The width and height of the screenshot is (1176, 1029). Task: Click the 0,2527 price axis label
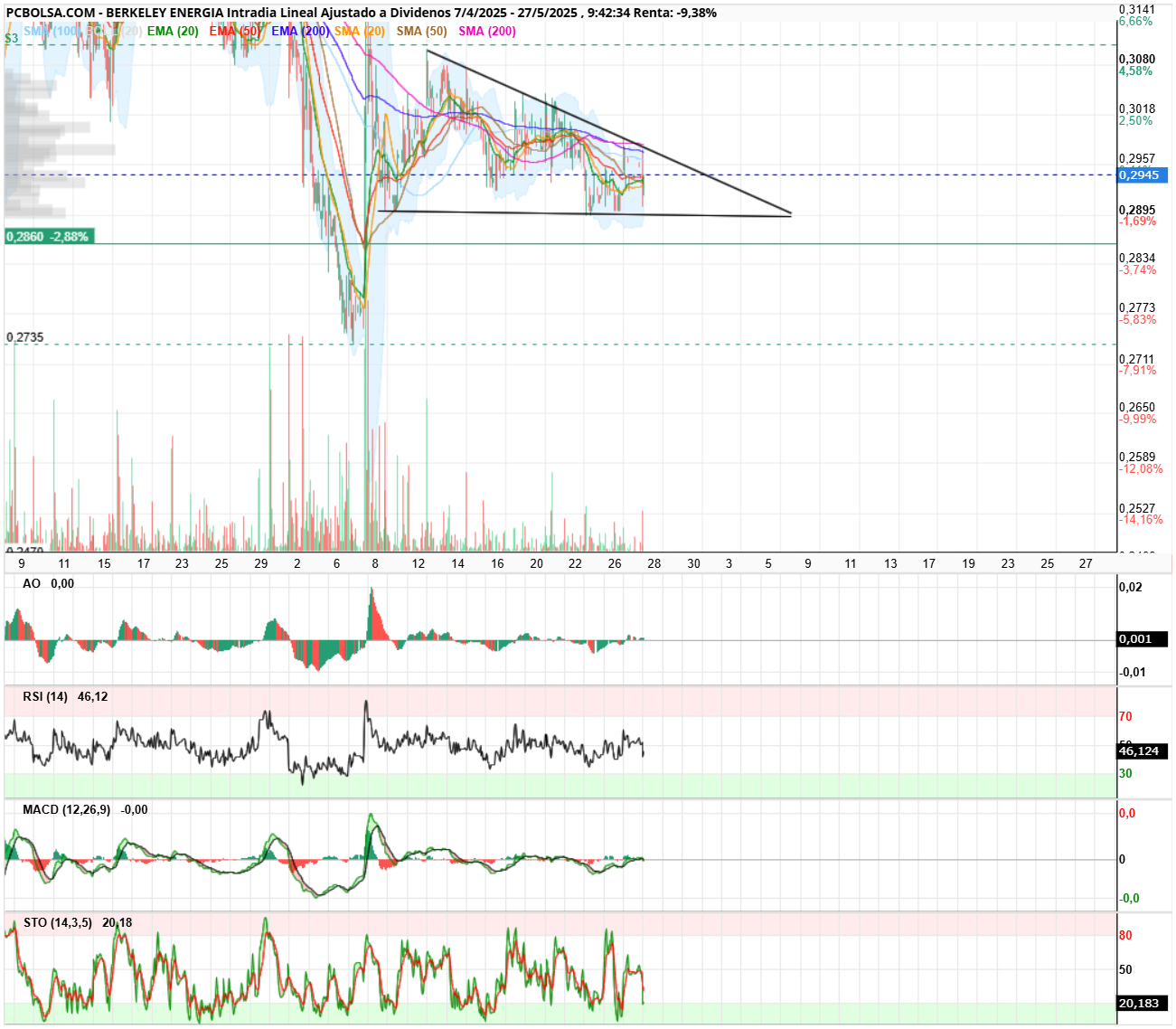[1137, 508]
